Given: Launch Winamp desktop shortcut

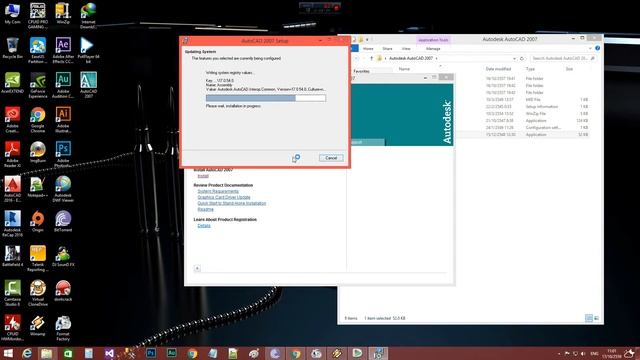Looking at the screenshot, I should click(x=38, y=326).
